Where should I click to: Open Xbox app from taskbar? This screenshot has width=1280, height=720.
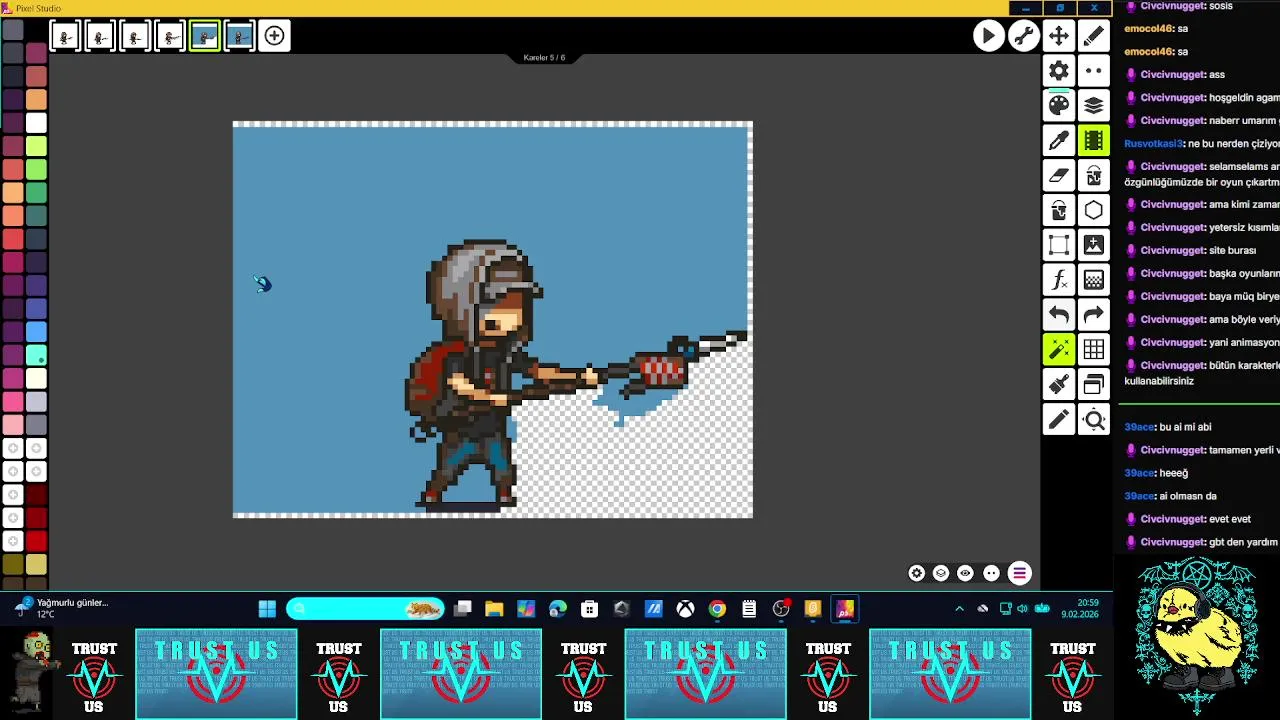pyautogui.click(x=685, y=609)
